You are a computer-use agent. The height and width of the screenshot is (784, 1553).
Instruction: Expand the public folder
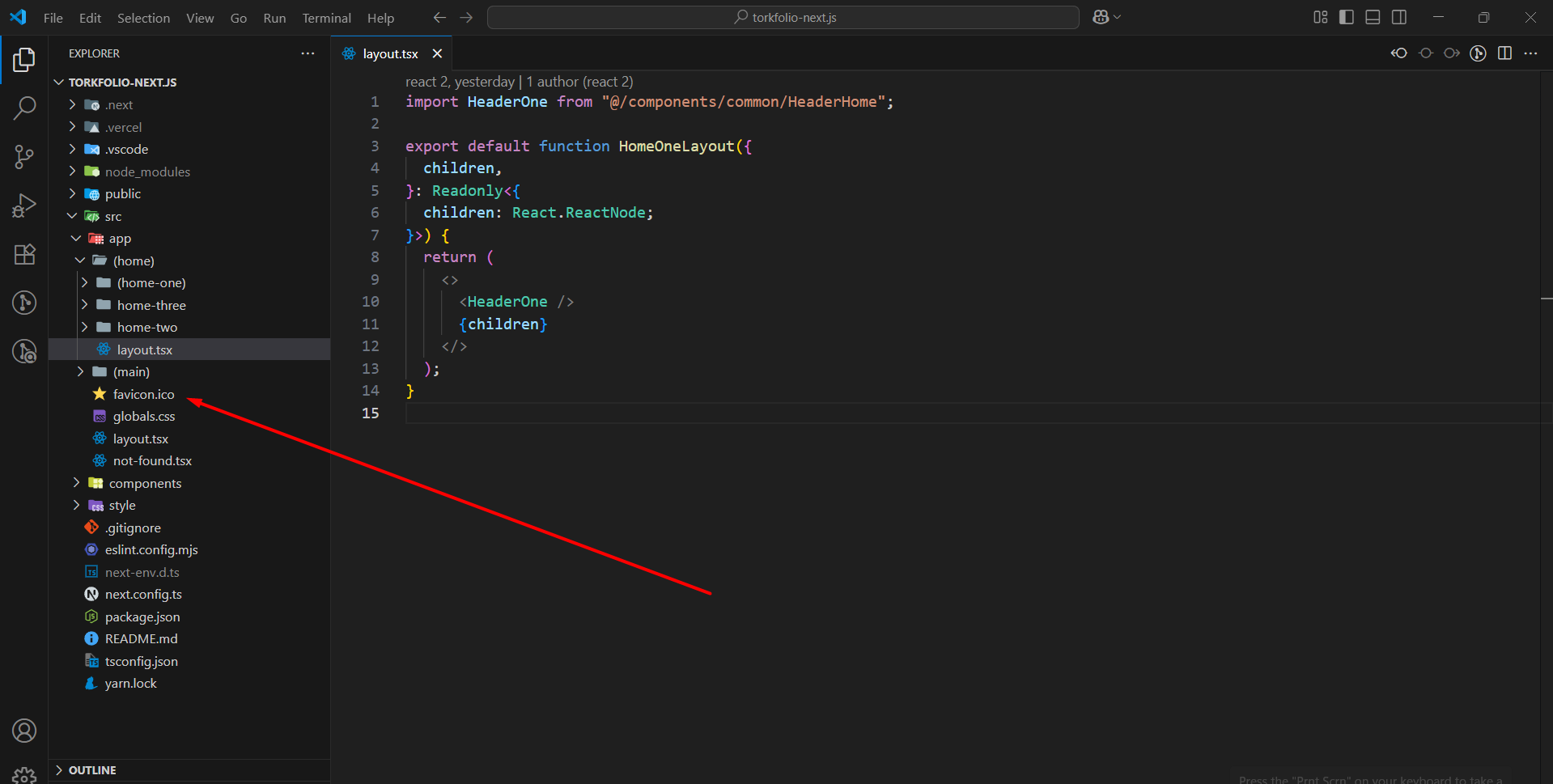189,194
